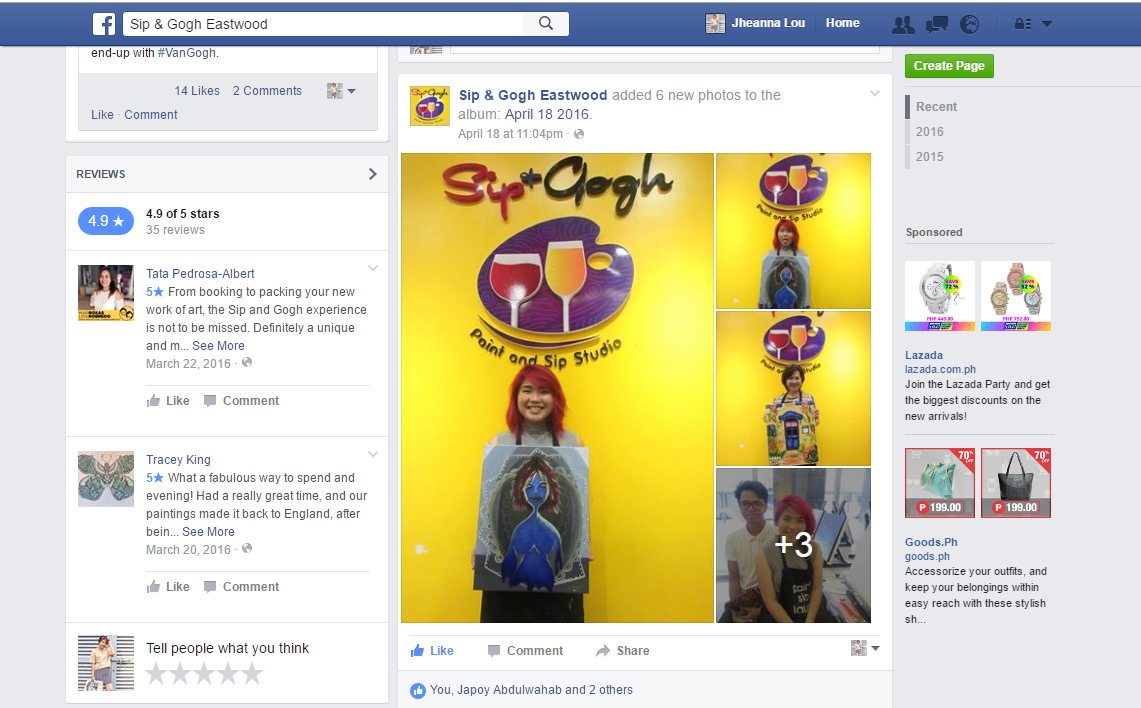Open the REVIEWS header
Screen dimensions: 1141x708
point(100,174)
